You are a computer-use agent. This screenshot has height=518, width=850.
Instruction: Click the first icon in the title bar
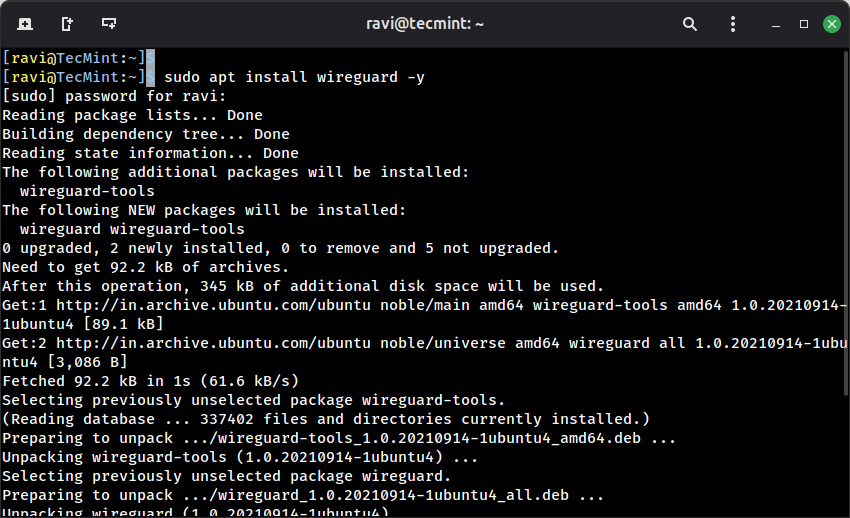point(24,23)
